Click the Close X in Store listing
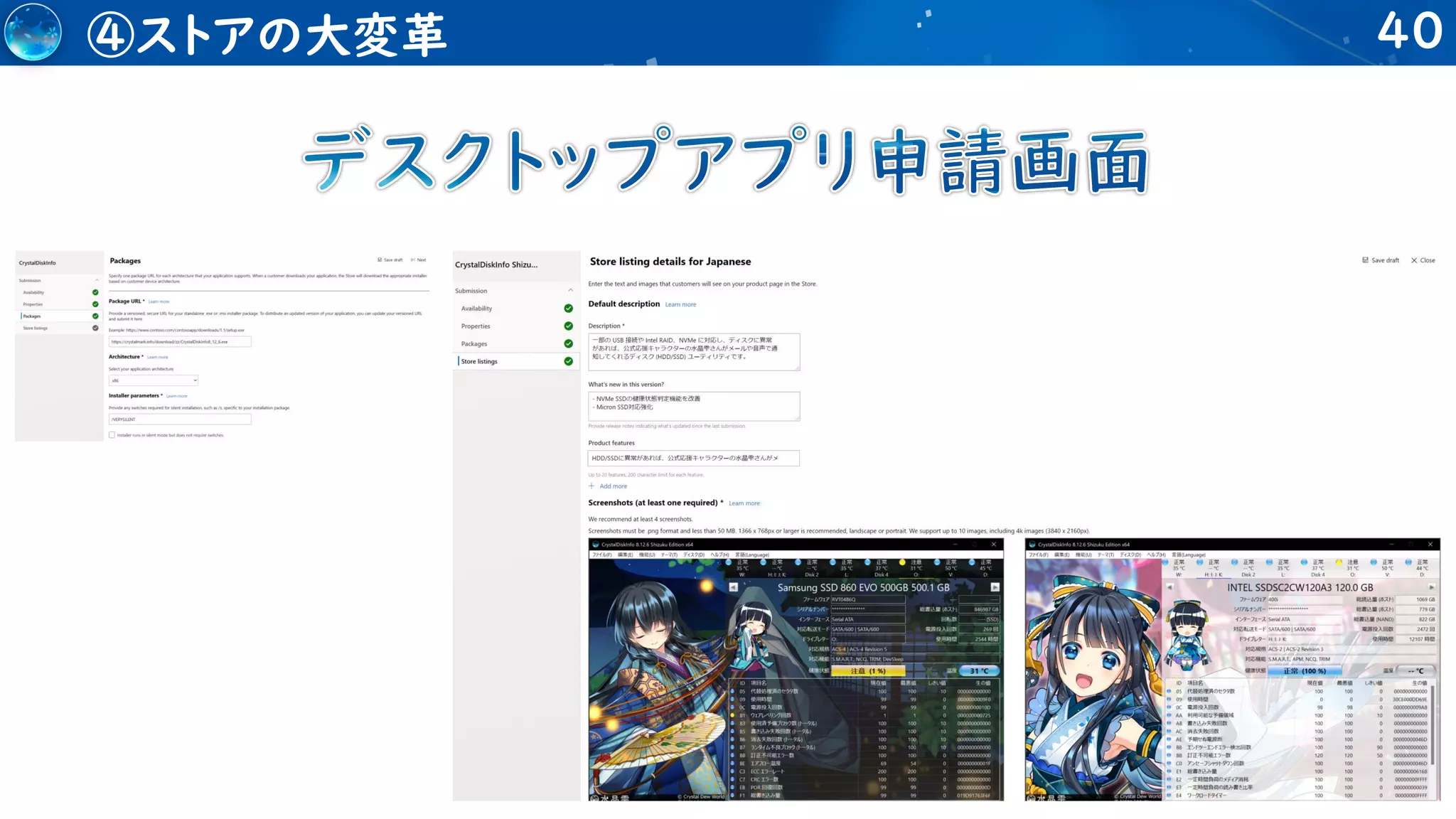This screenshot has height=819, width=1456. [x=1414, y=260]
